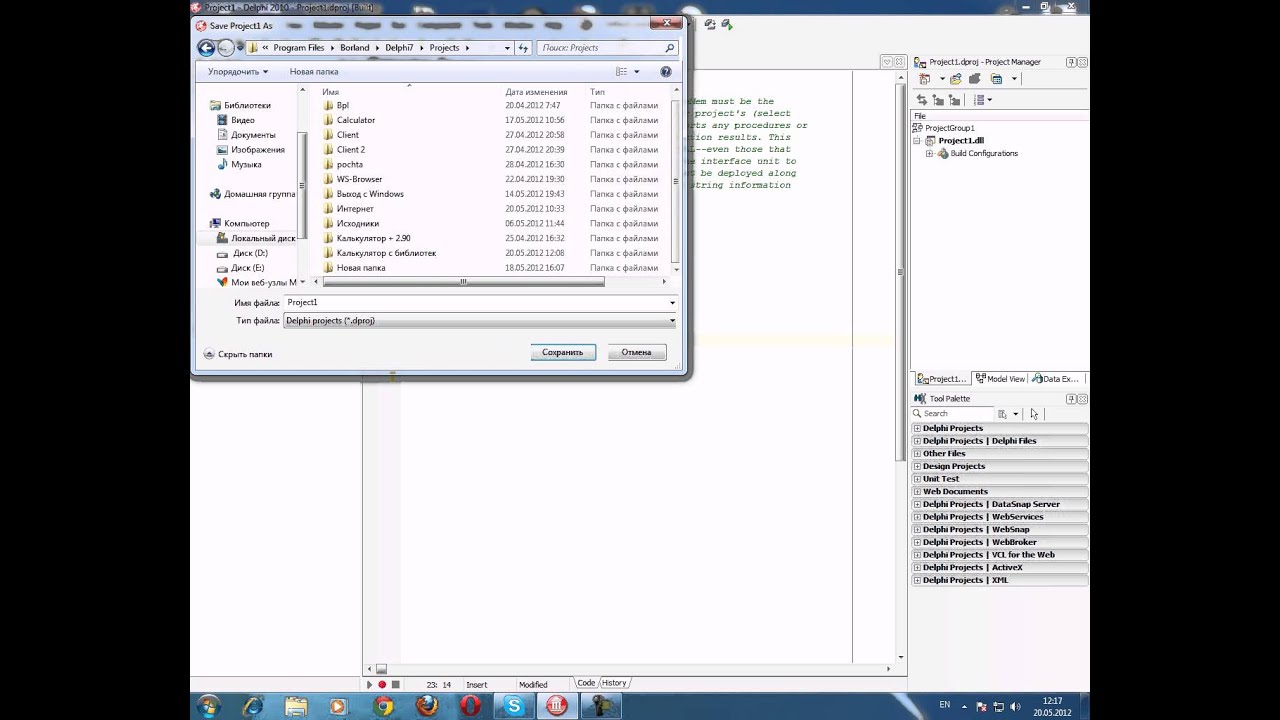Open the address bar previous locations dropdown

(508, 47)
